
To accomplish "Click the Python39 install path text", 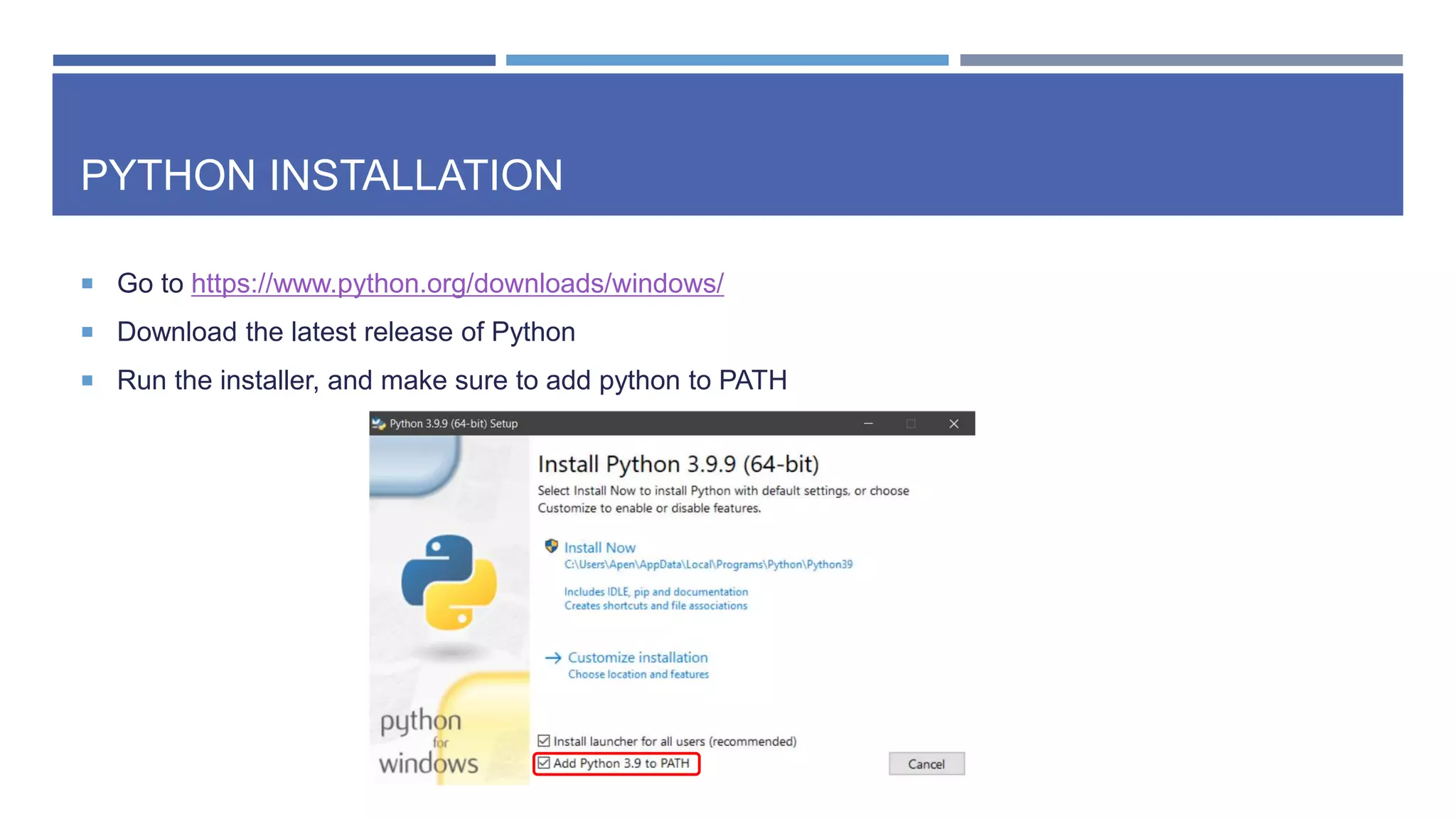I will [x=708, y=564].
